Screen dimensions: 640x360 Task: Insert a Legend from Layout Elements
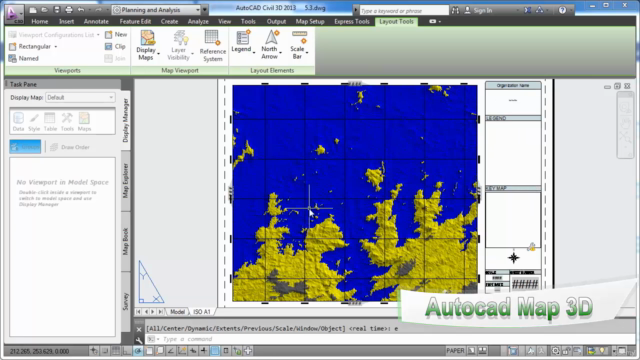tap(242, 41)
